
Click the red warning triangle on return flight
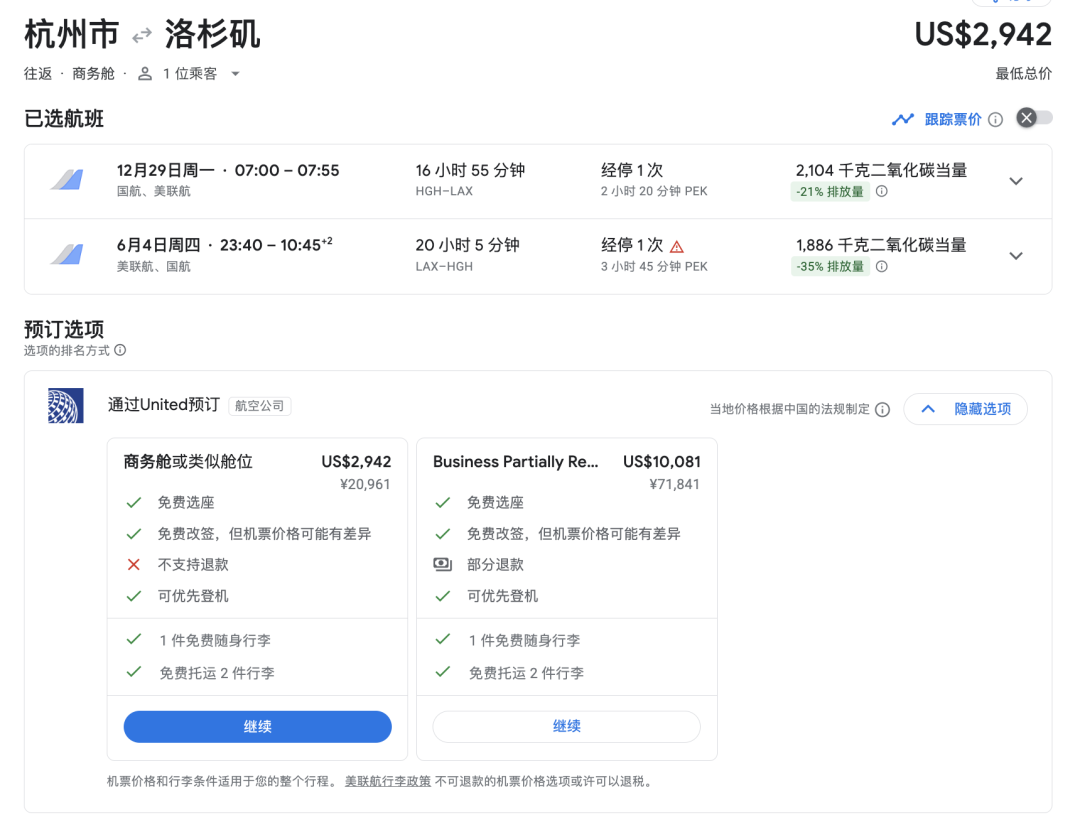tap(677, 246)
